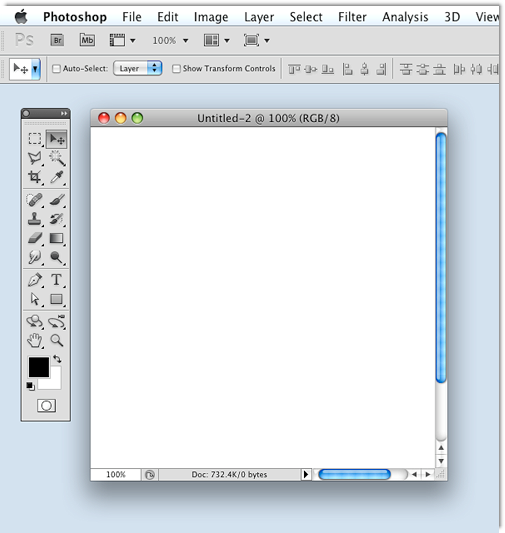The width and height of the screenshot is (505, 533).
Task: Select the Pen tool
Action: (35, 280)
